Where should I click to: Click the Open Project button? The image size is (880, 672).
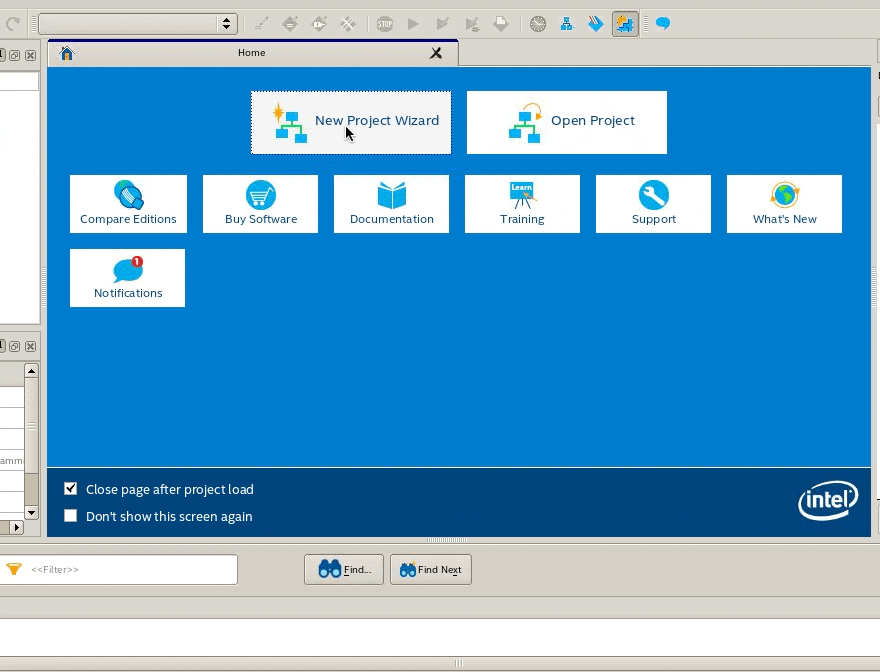[567, 122]
